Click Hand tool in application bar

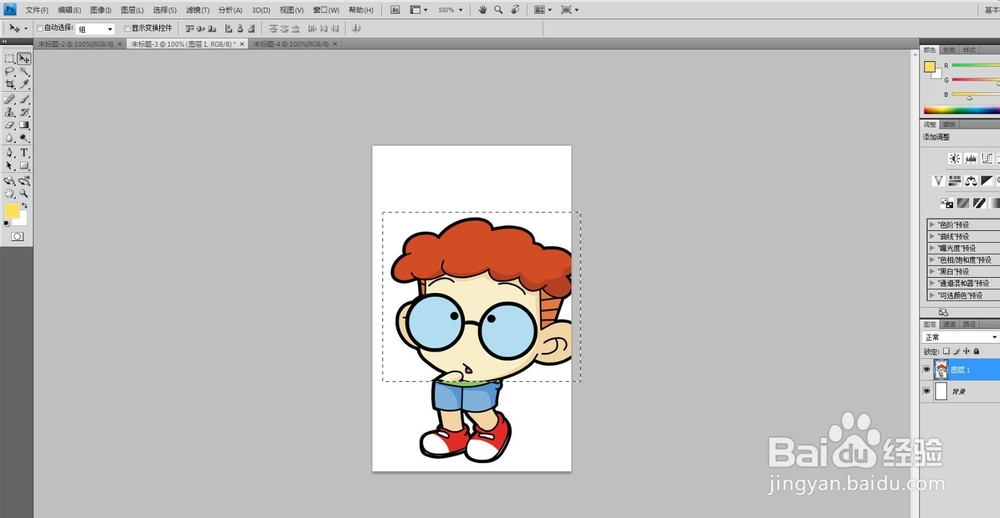pyautogui.click(x=483, y=10)
